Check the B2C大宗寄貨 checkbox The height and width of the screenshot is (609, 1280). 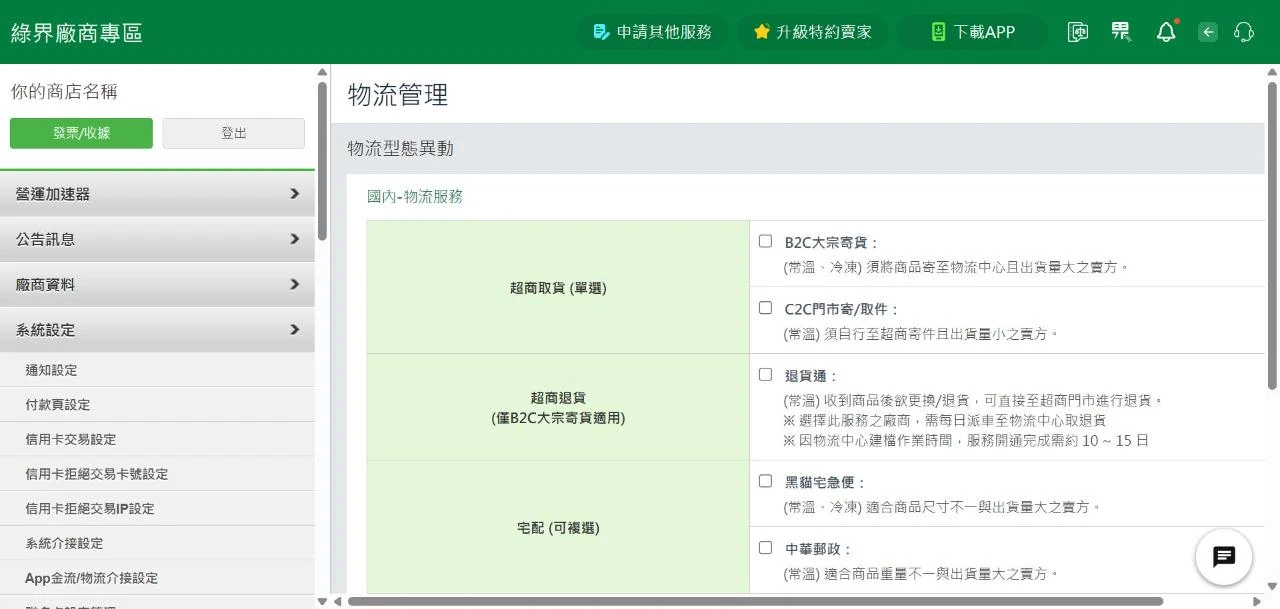[765, 241]
